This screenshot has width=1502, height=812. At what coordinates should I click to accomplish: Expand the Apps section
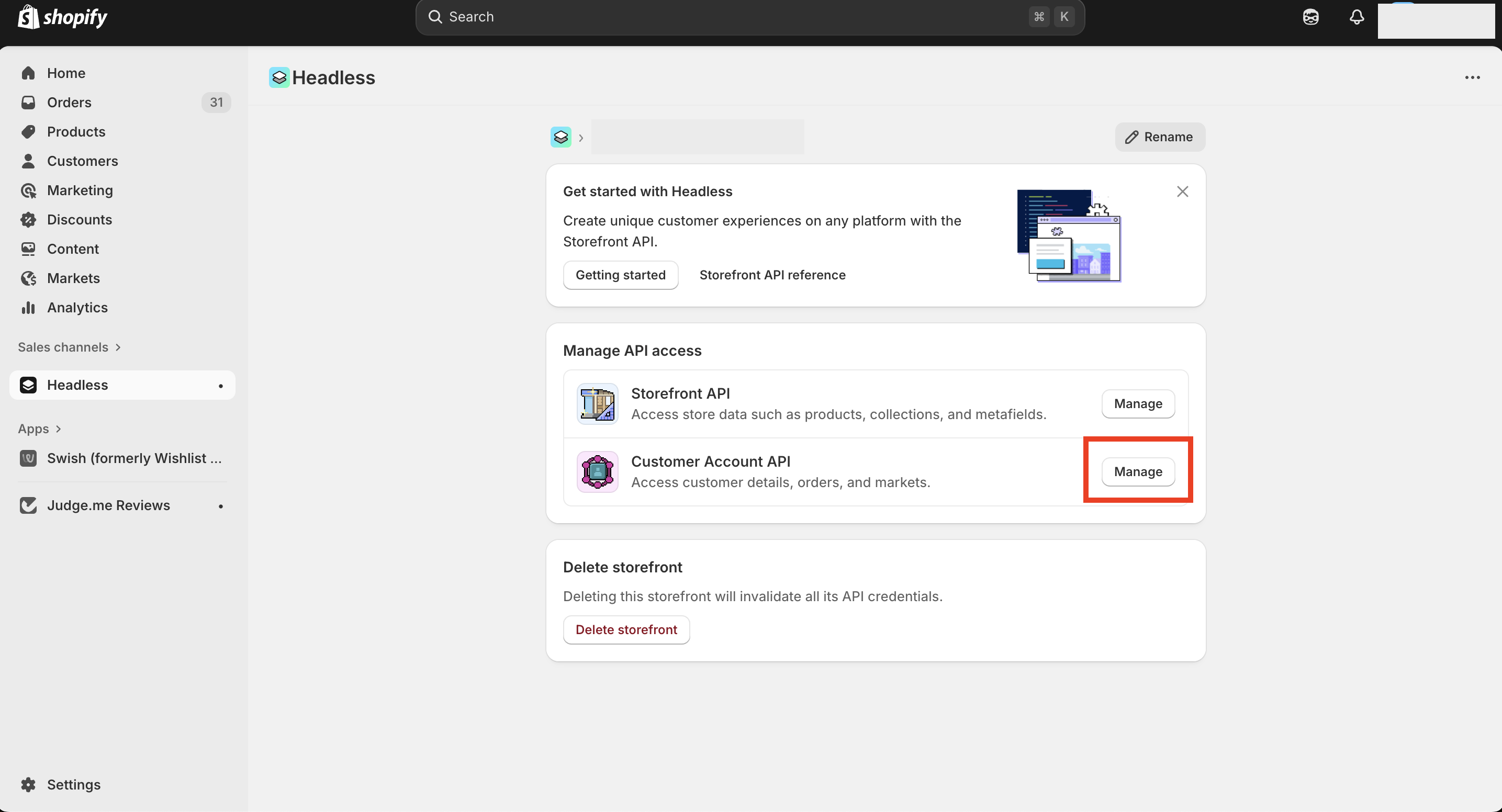click(39, 428)
